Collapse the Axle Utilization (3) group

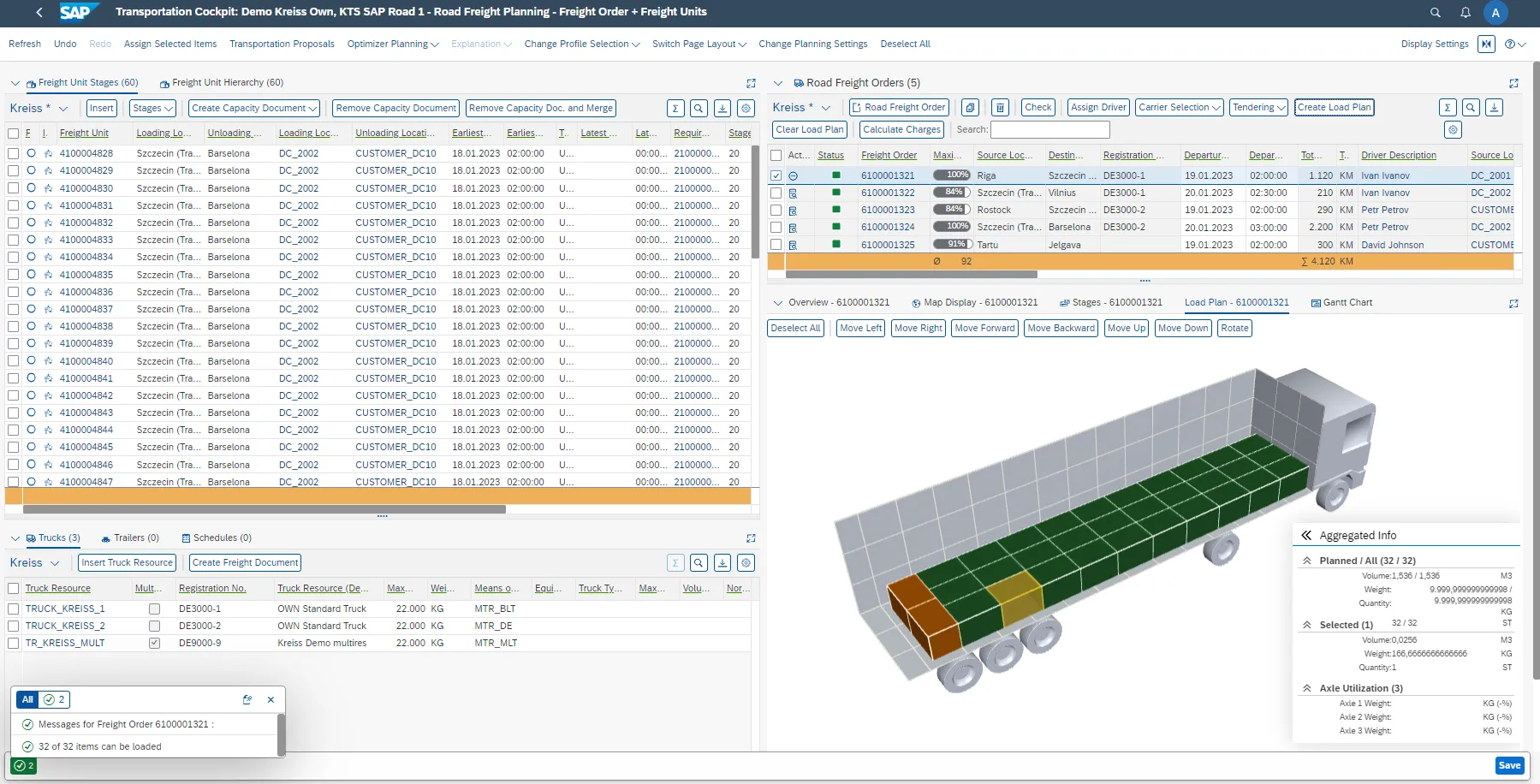pos(1307,688)
